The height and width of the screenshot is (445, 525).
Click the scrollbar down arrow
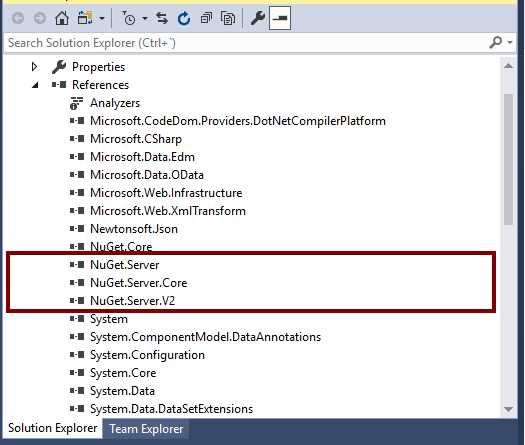pos(508,410)
